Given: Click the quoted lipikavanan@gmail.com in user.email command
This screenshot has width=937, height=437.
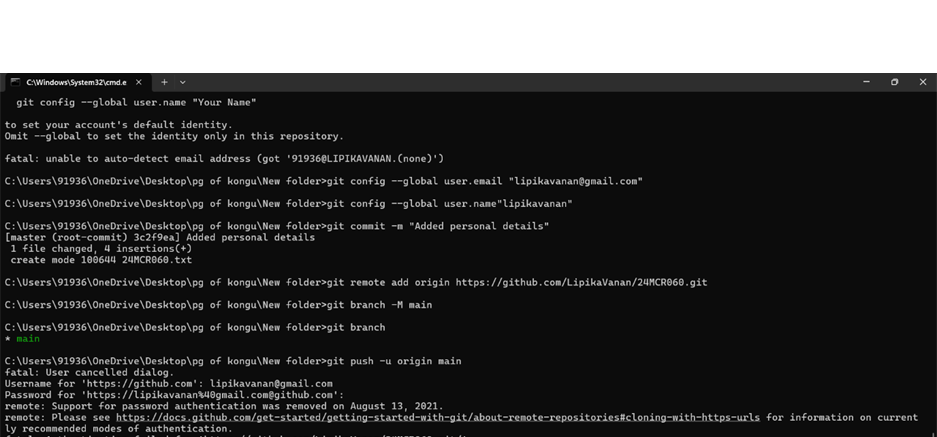Looking at the screenshot, I should click(x=575, y=181).
